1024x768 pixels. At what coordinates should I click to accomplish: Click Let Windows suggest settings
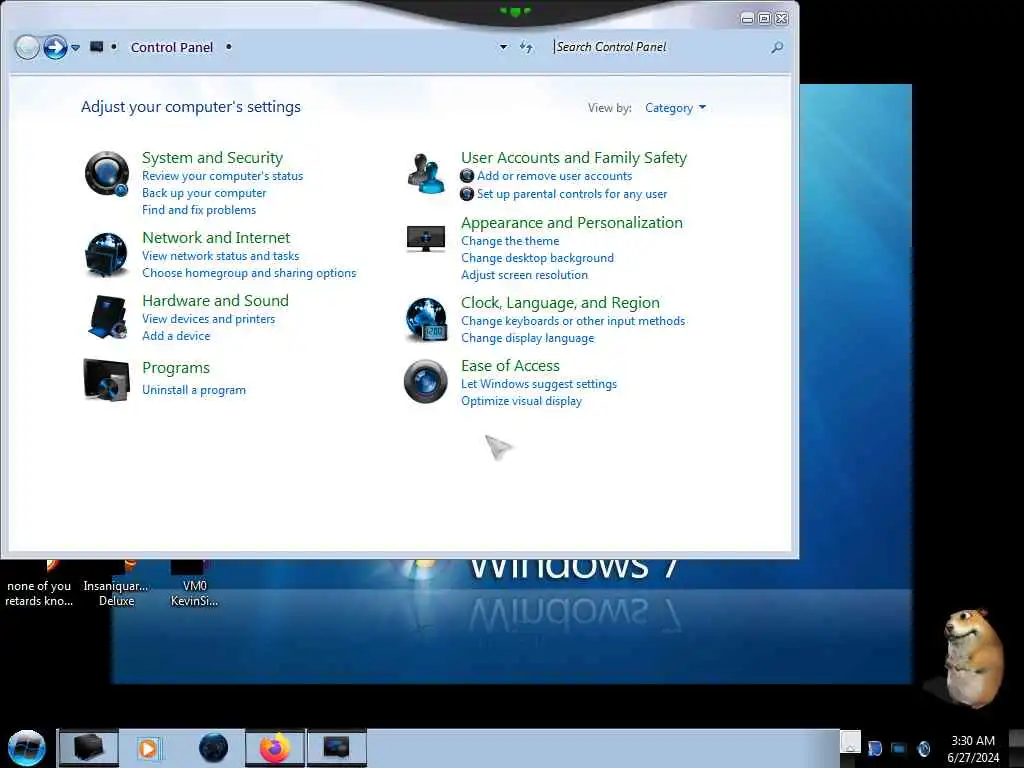[x=539, y=384]
